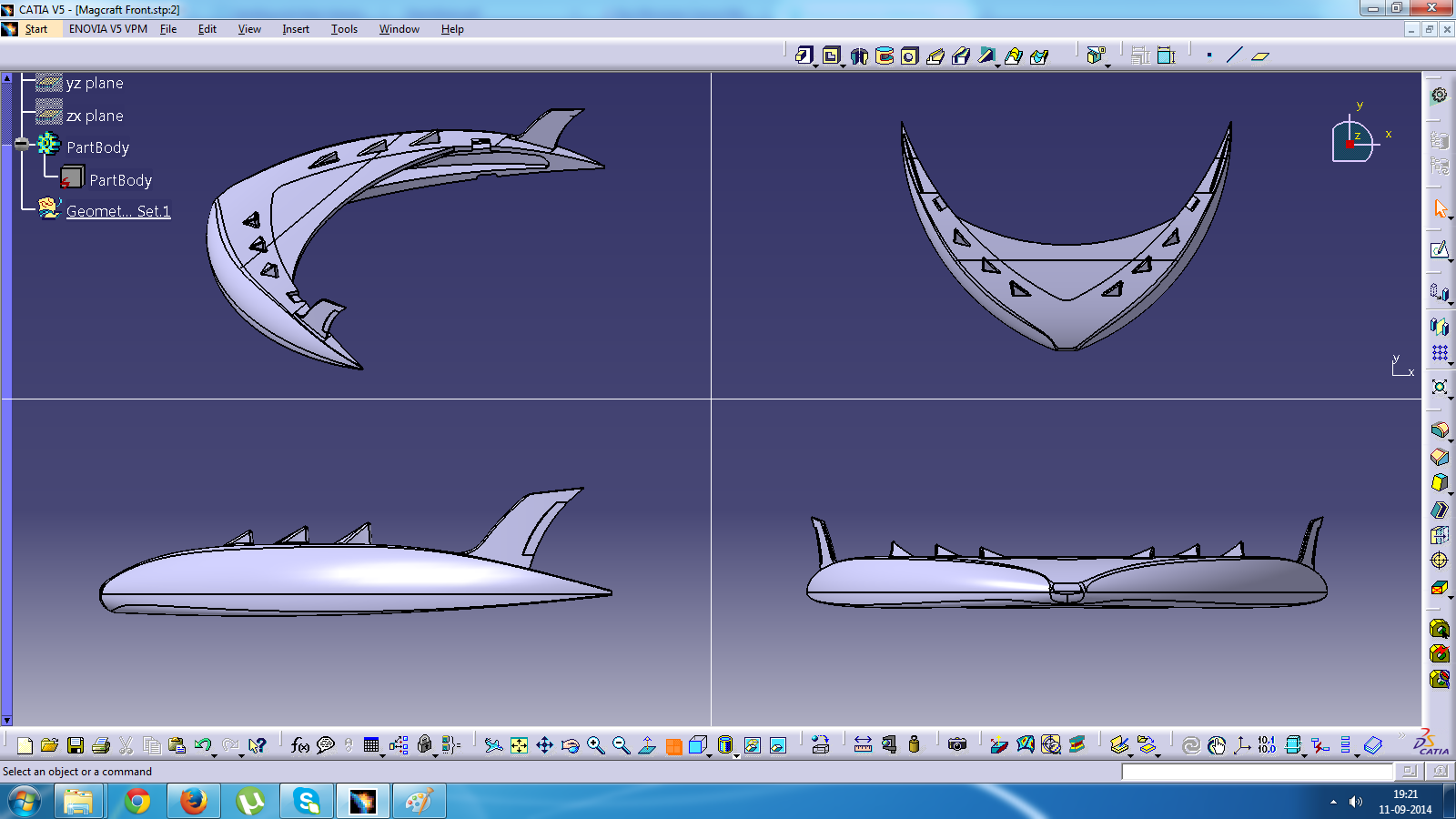Select yz plane in the tree

pos(95,83)
